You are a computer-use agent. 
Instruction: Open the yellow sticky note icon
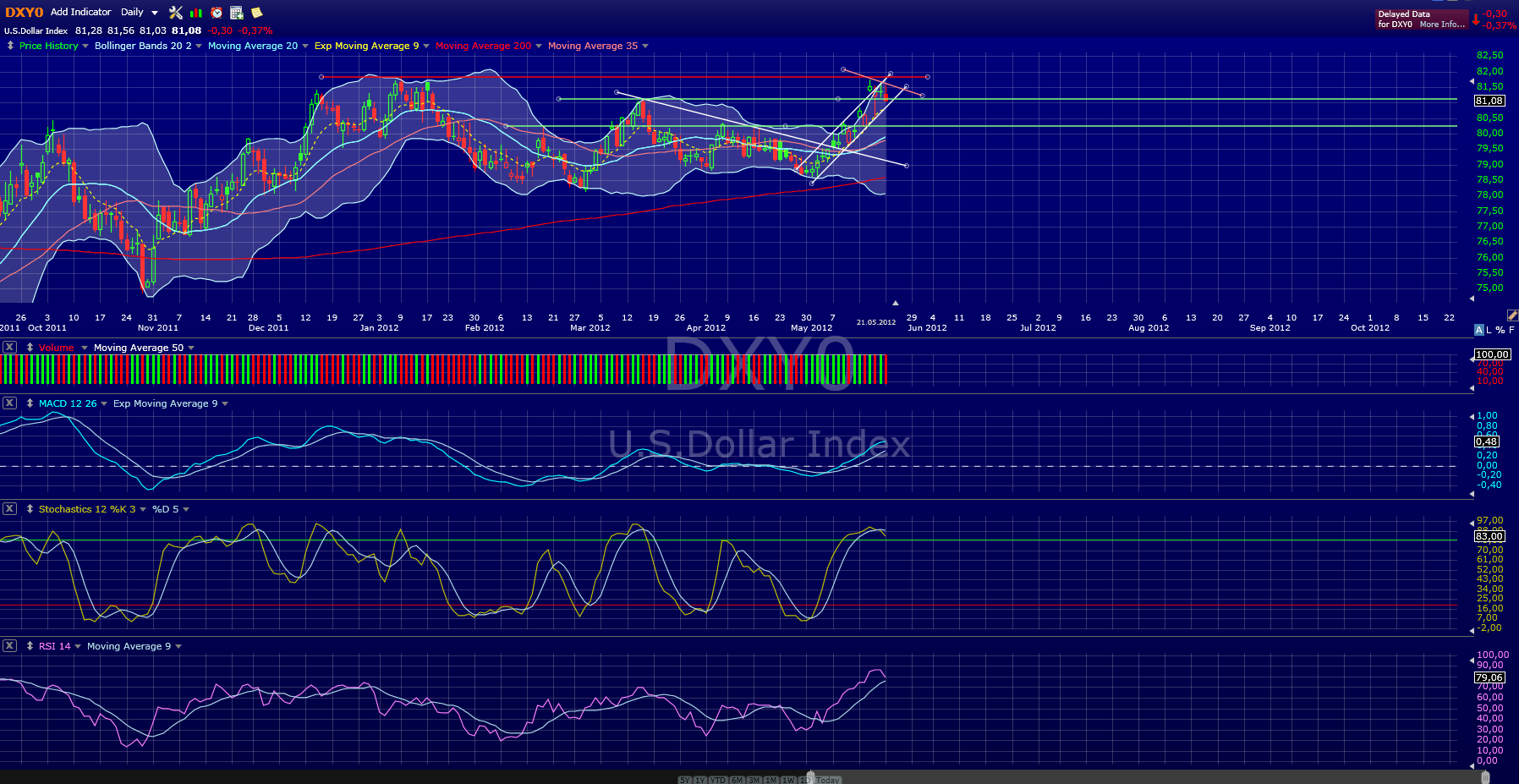[256, 13]
